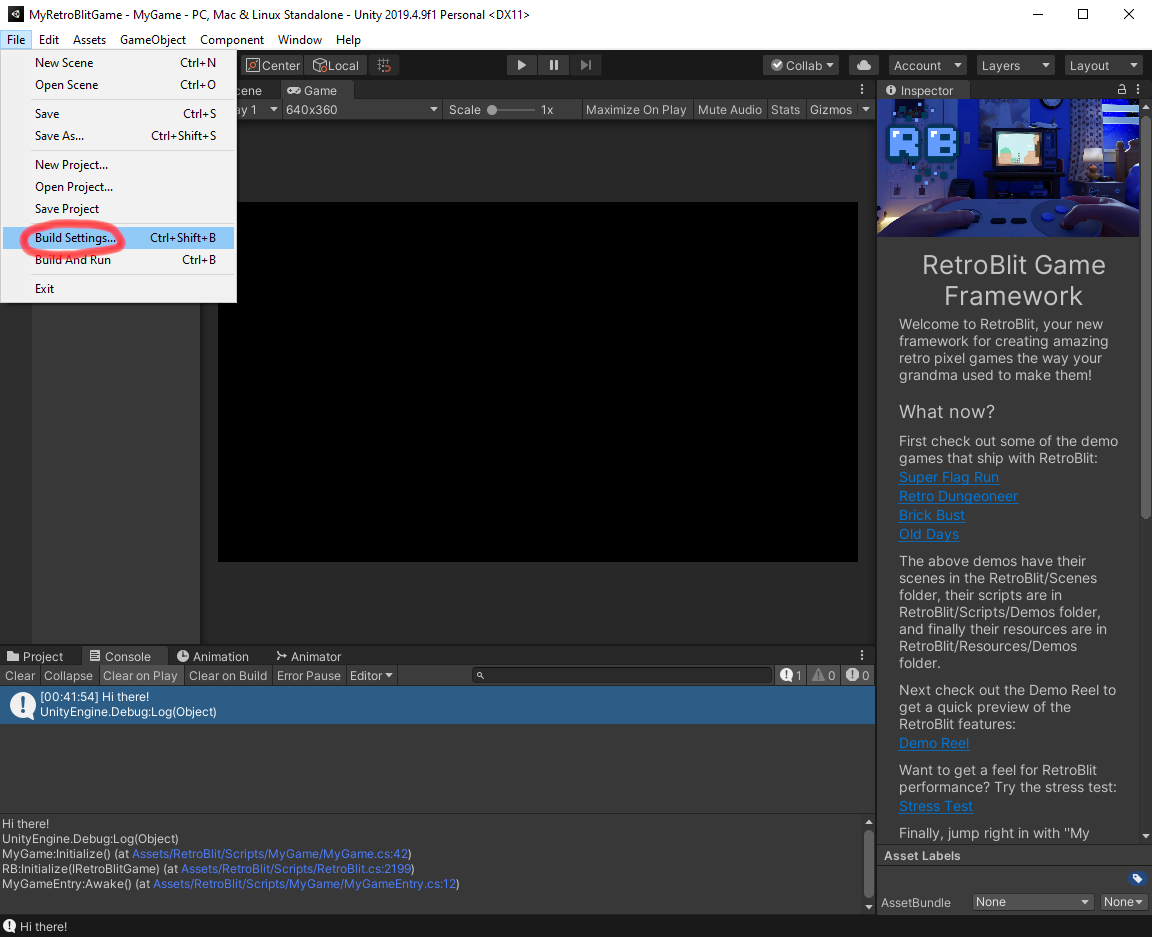Toggle pivot Center handle button

pyautogui.click(x=273, y=65)
